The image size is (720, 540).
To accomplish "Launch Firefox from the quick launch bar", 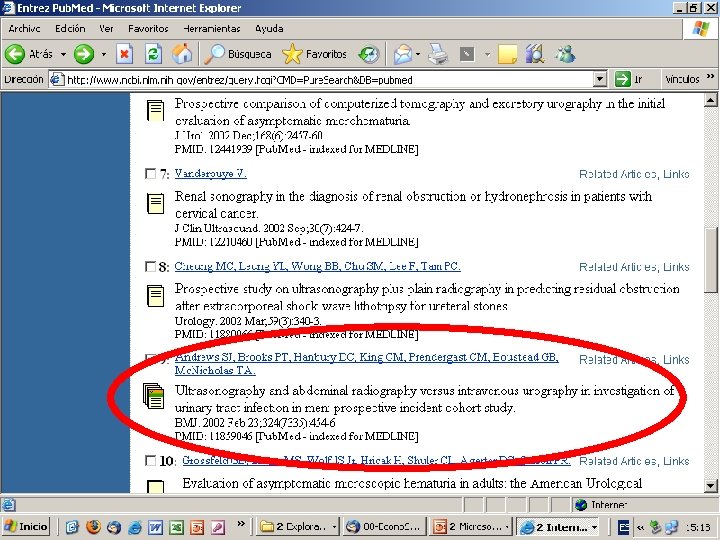I will pos(93,526).
